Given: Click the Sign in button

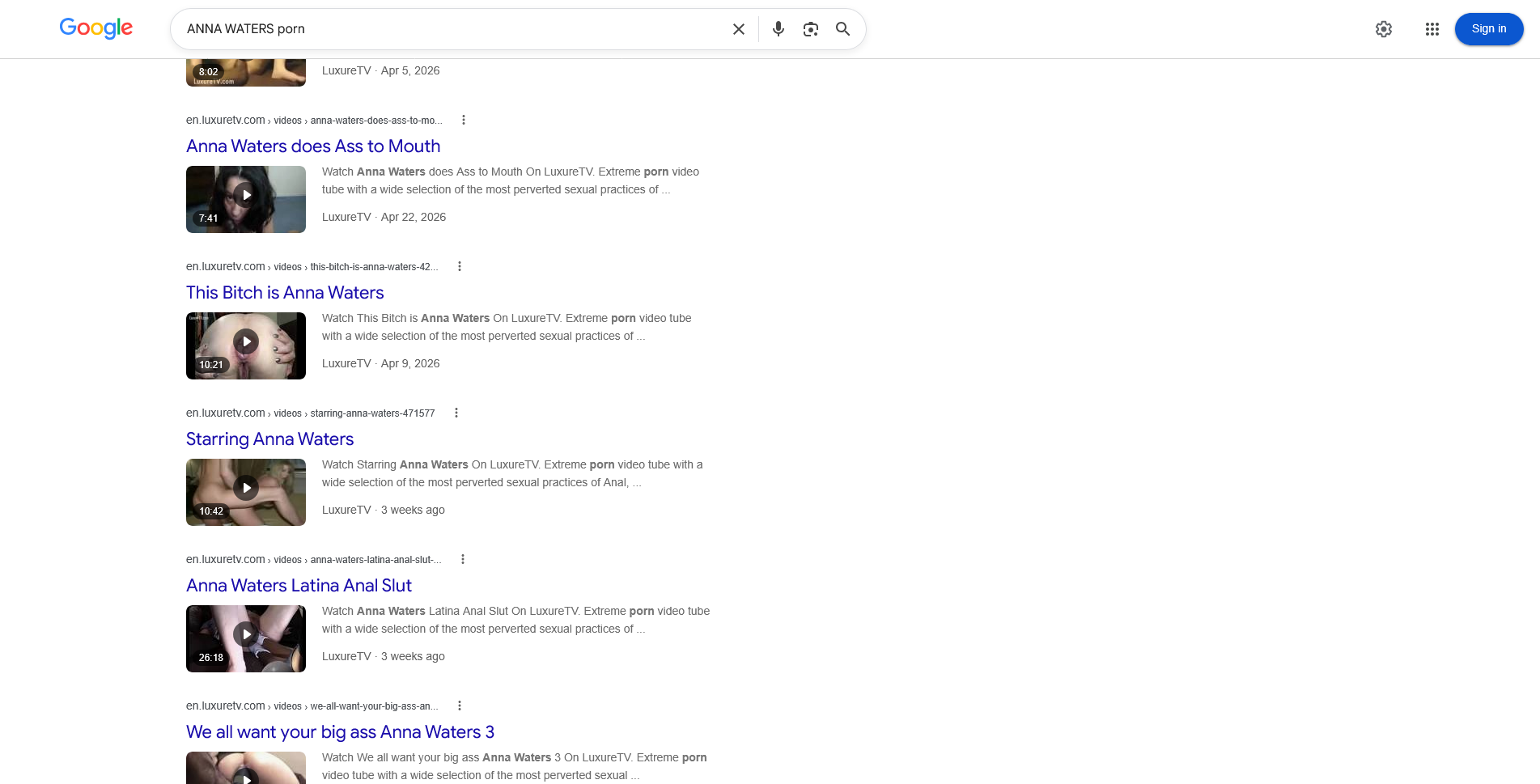Looking at the screenshot, I should point(1489,29).
